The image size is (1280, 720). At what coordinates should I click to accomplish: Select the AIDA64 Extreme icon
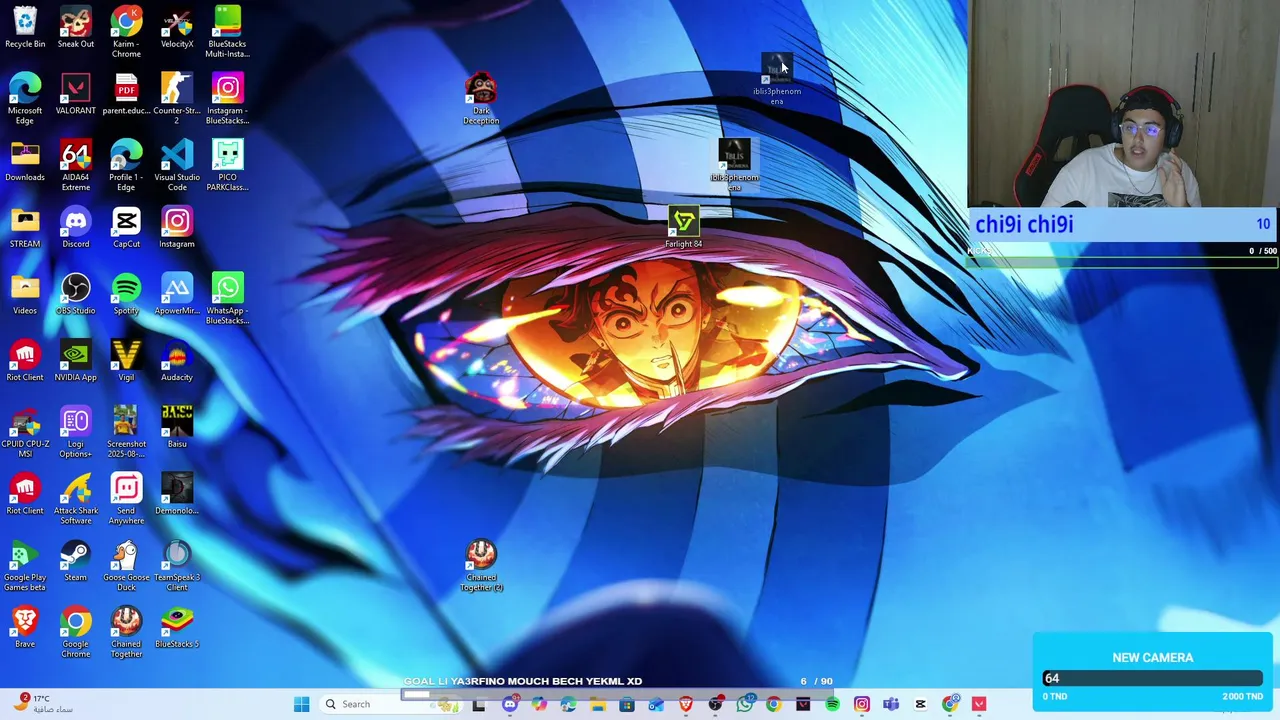point(76,166)
